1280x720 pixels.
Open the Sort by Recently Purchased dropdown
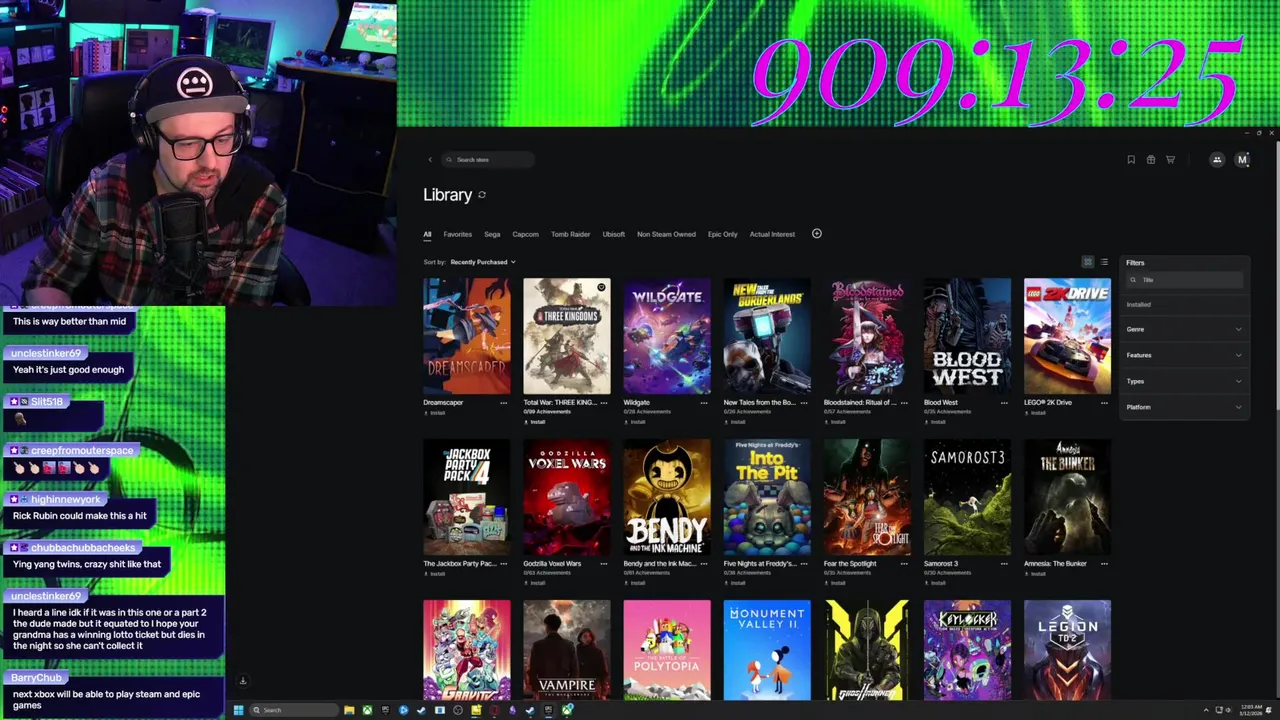pyautogui.click(x=483, y=262)
